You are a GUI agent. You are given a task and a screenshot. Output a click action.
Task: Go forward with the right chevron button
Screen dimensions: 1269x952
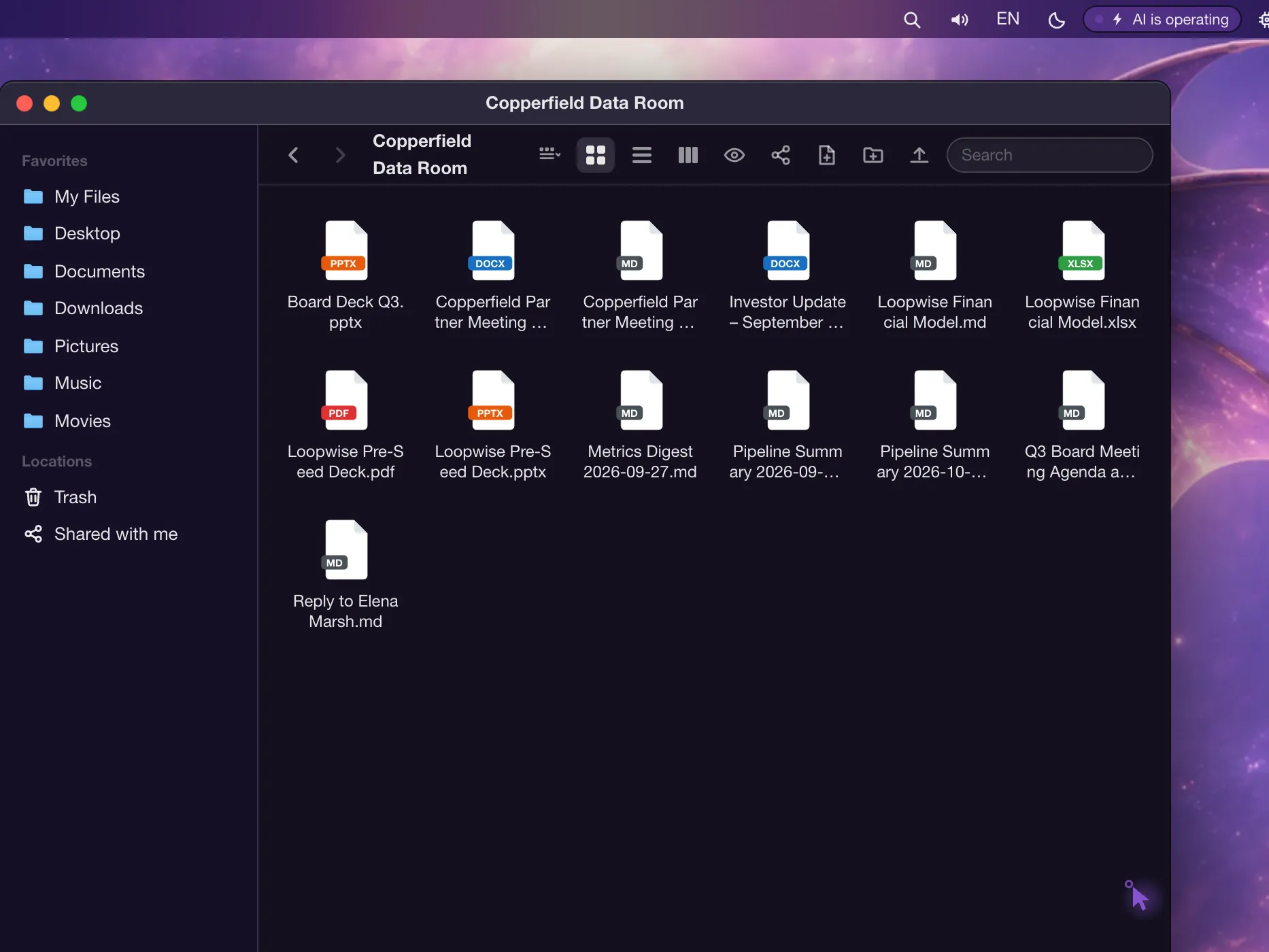[340, 155]
